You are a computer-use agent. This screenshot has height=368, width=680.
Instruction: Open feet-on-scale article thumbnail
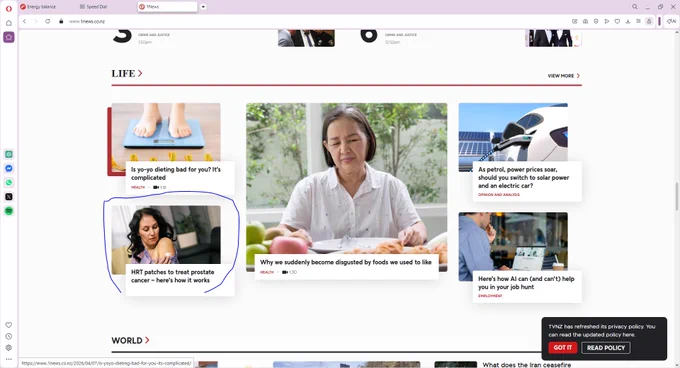pyautogui.click(x=166, y=132)
